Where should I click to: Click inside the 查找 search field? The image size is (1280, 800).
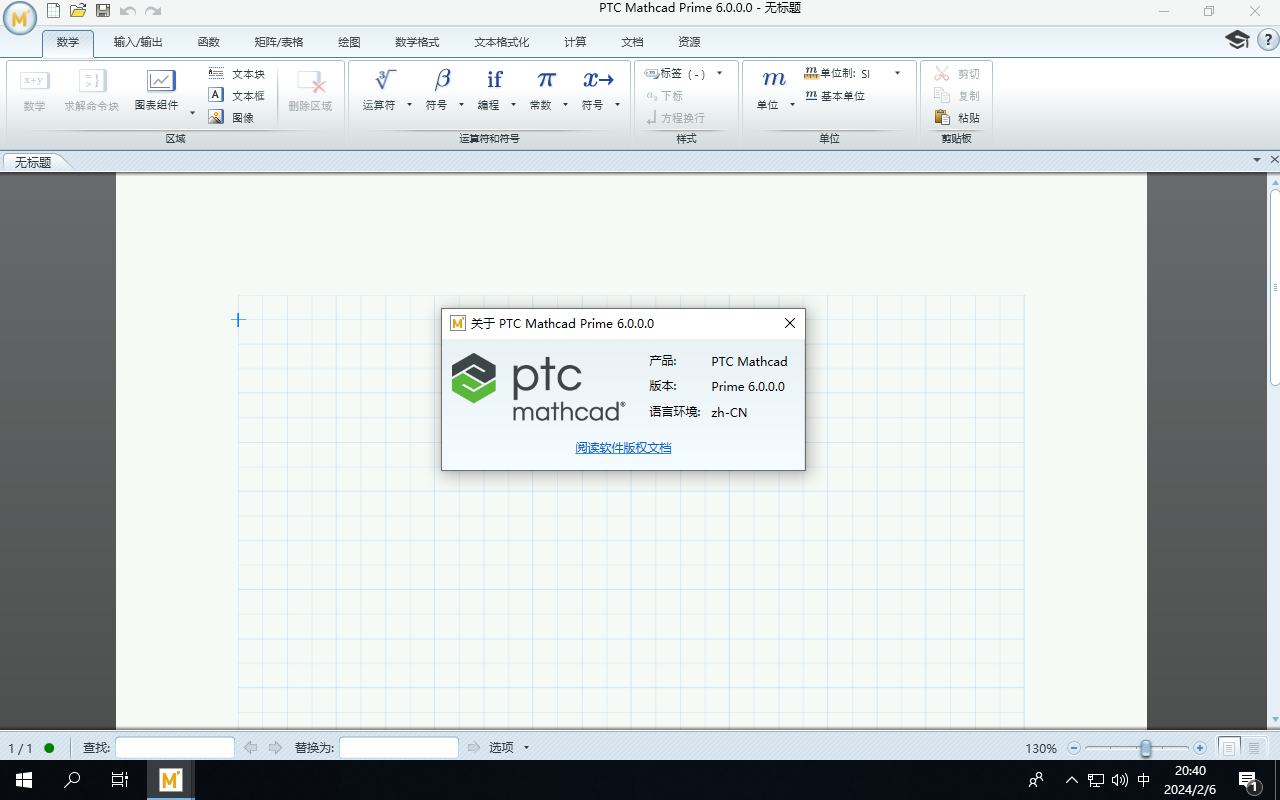click(x=175, y=747)
